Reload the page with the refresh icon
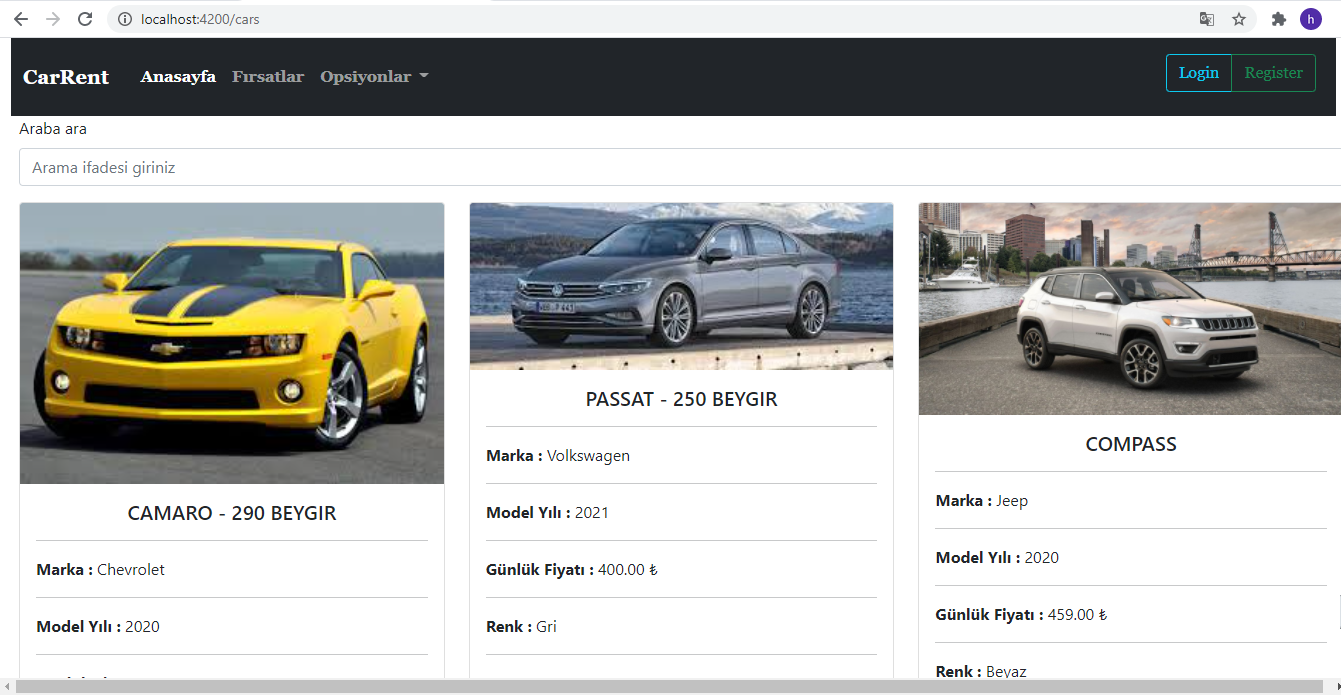 (x=84, y=18)
